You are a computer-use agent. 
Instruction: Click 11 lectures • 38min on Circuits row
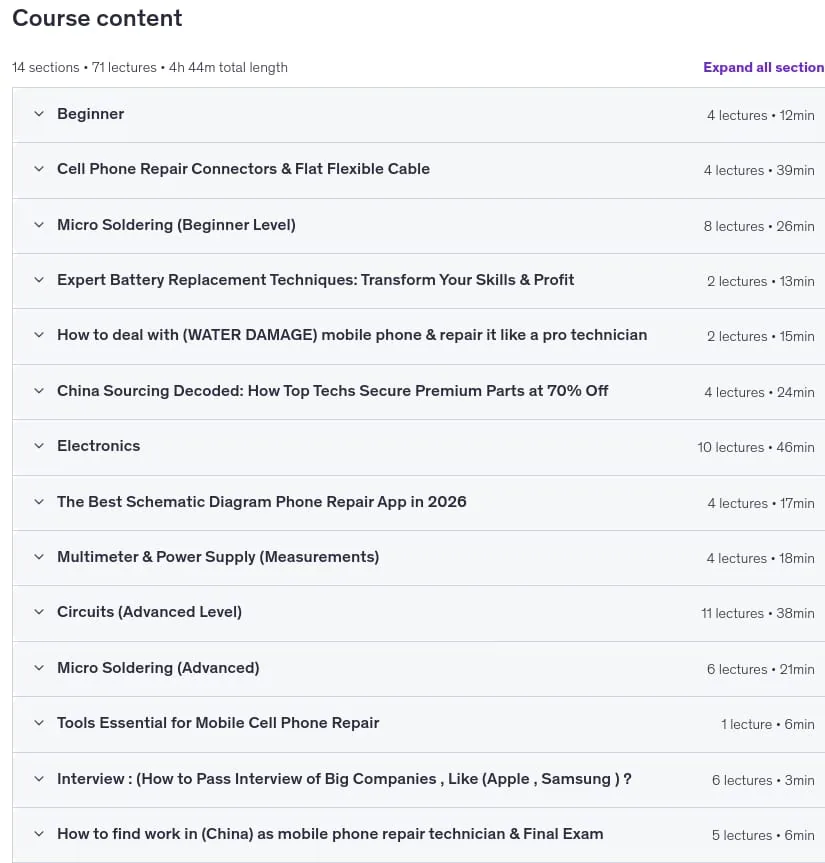(x=757, y=613)
